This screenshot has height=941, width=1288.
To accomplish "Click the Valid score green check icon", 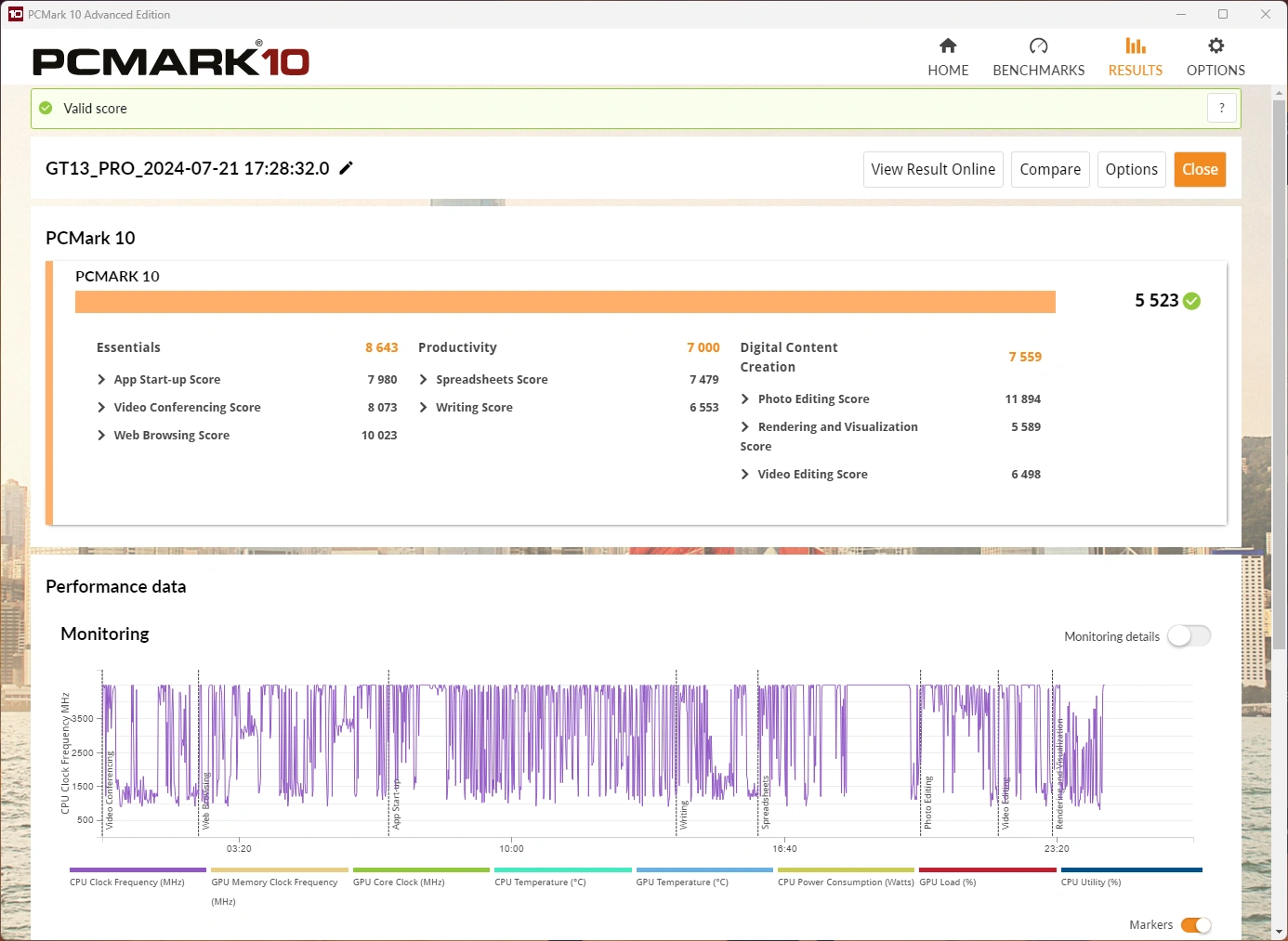I will point(46,108).
